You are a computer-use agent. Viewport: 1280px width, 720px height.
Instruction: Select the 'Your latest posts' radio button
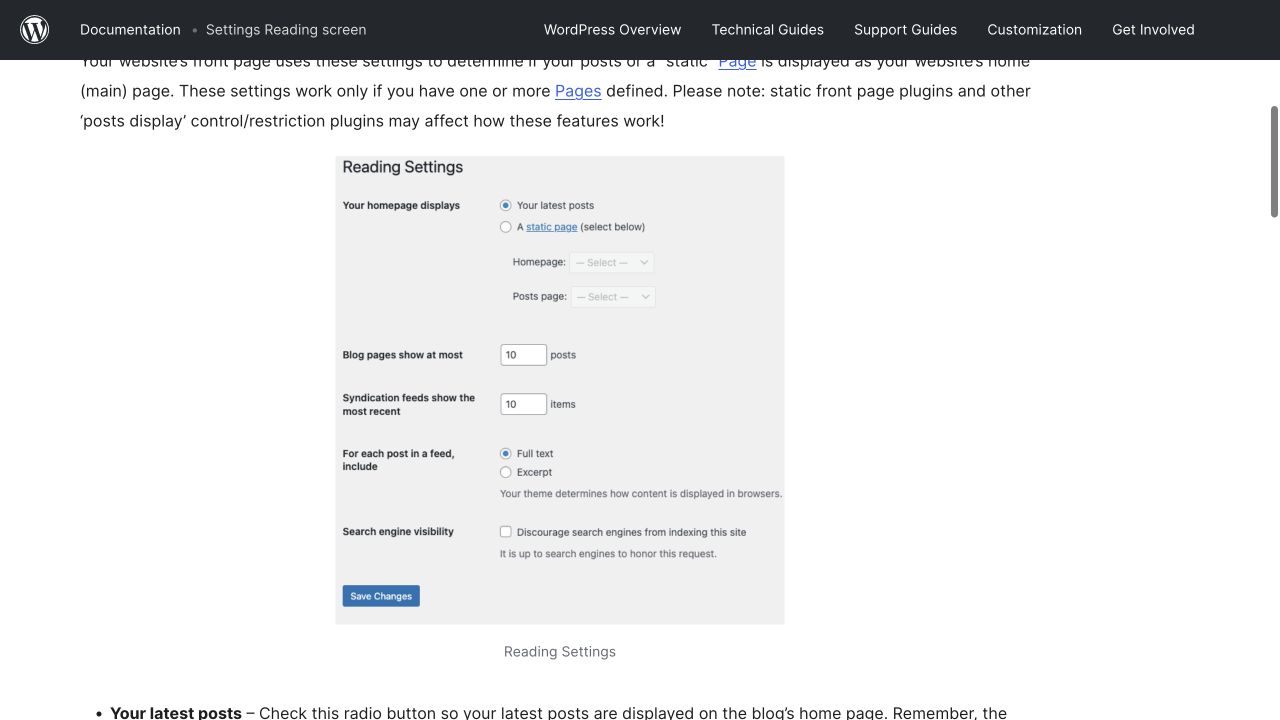(x=506, y=205)
